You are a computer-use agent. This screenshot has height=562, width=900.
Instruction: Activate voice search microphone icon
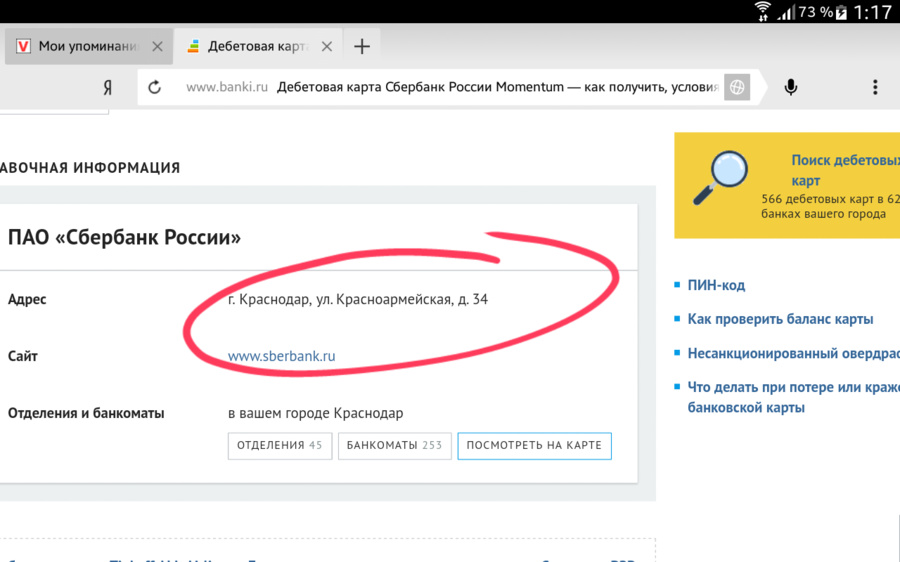coord(791,87)
